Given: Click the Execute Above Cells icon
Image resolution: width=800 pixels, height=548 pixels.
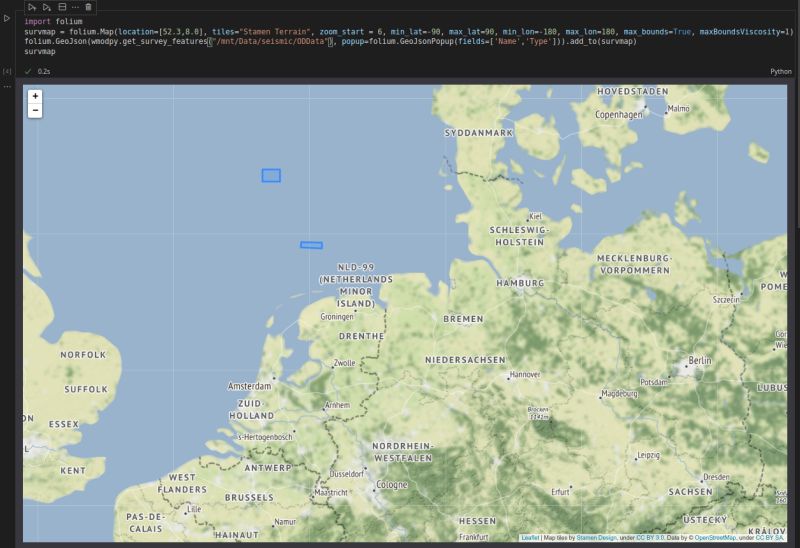Looking at the screenshot, I should pos(32,7).
